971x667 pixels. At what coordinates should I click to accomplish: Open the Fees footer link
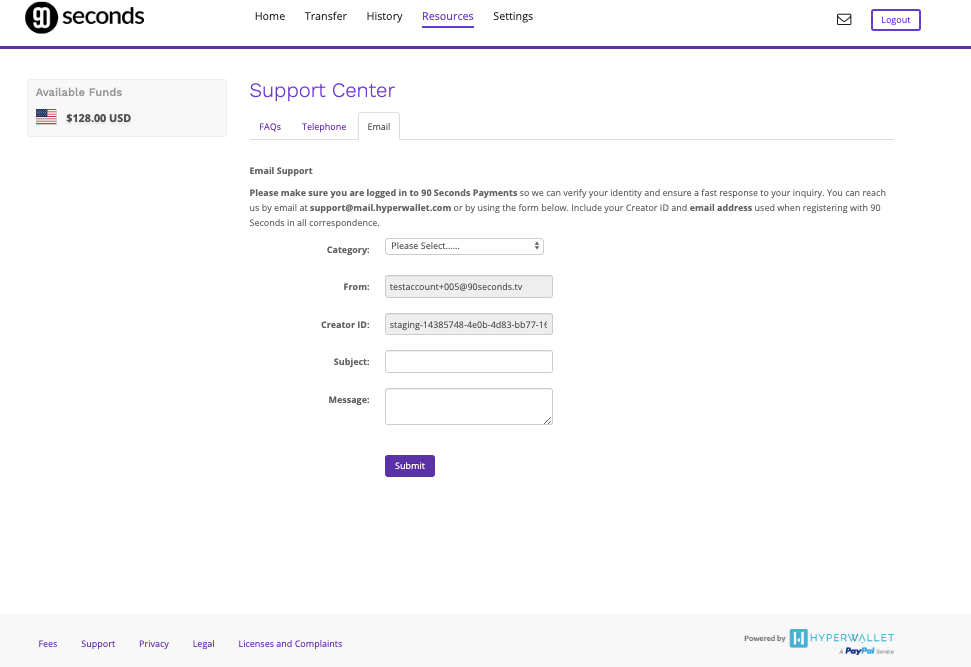click(48, 644)
